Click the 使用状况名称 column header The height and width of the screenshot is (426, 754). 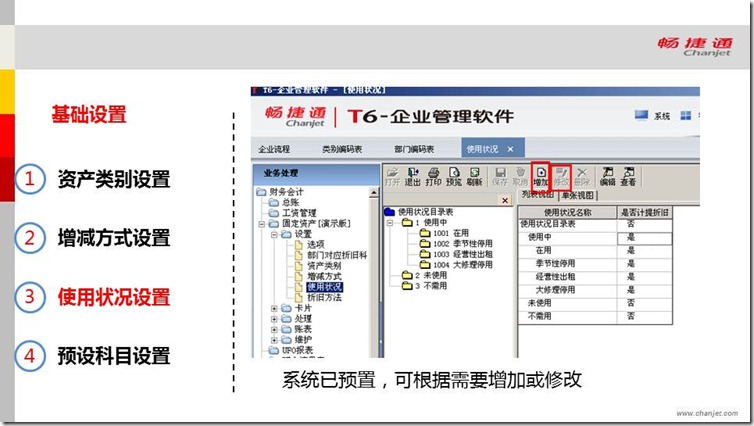(568, 213)
